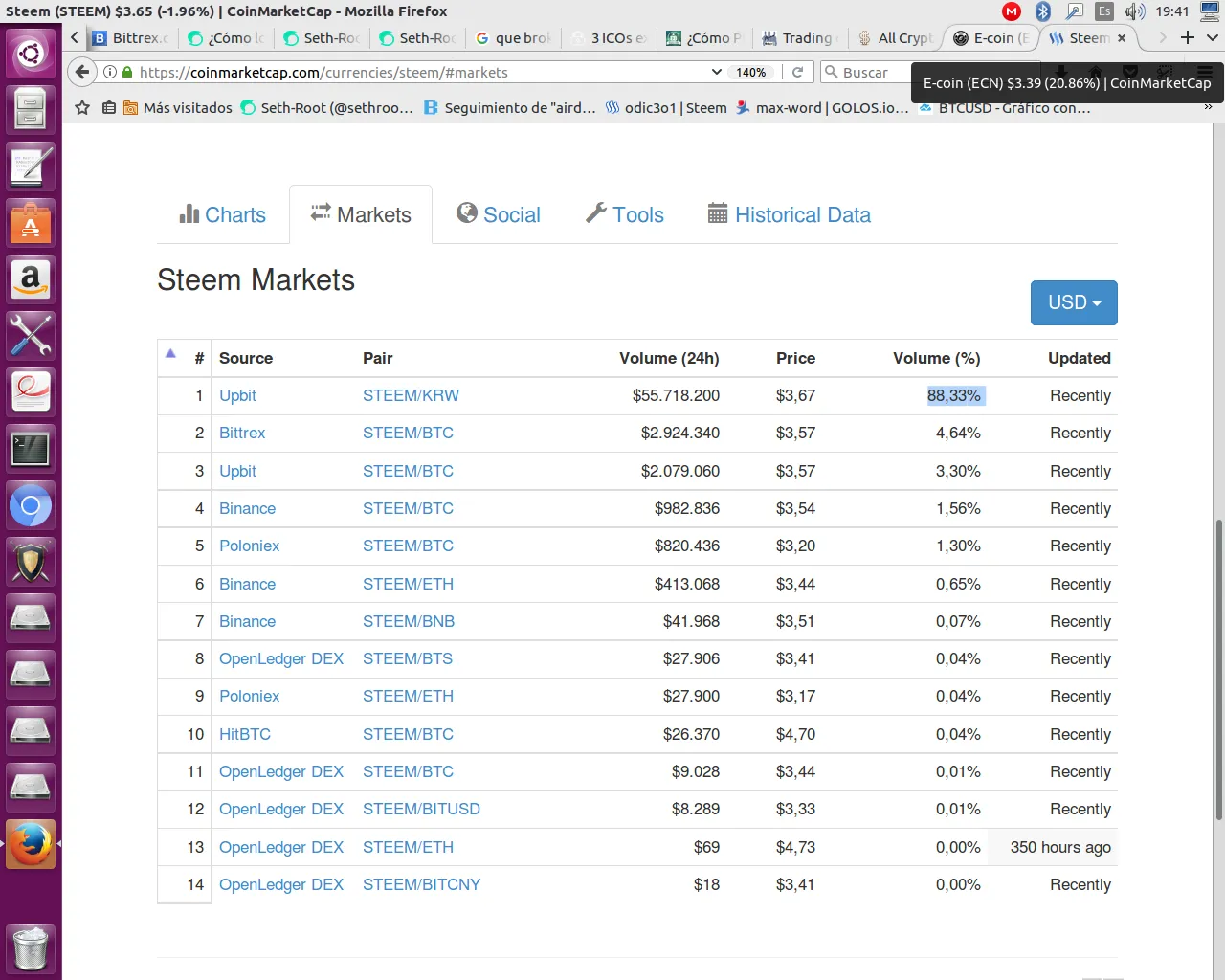Open the volume indicator in top panel

(1135, 11)
